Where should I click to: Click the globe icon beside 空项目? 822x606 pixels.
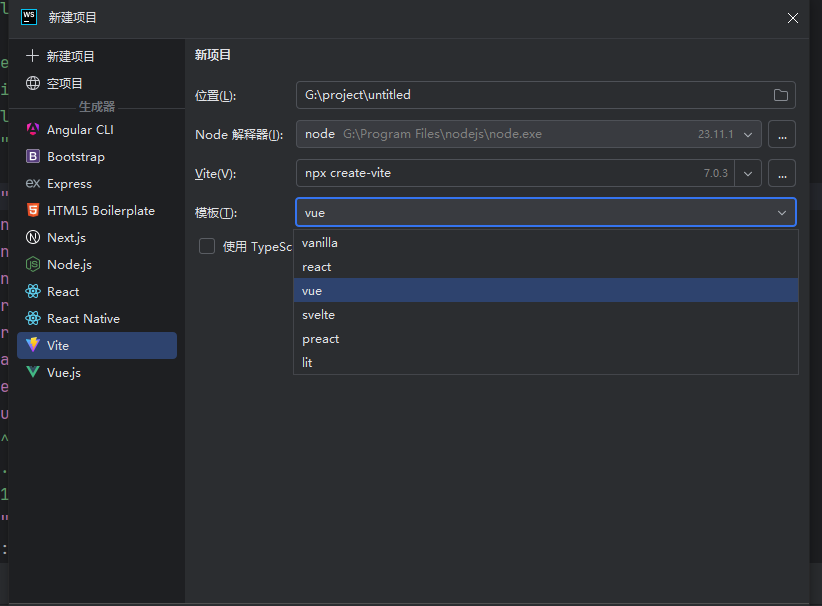coord(33,83)
